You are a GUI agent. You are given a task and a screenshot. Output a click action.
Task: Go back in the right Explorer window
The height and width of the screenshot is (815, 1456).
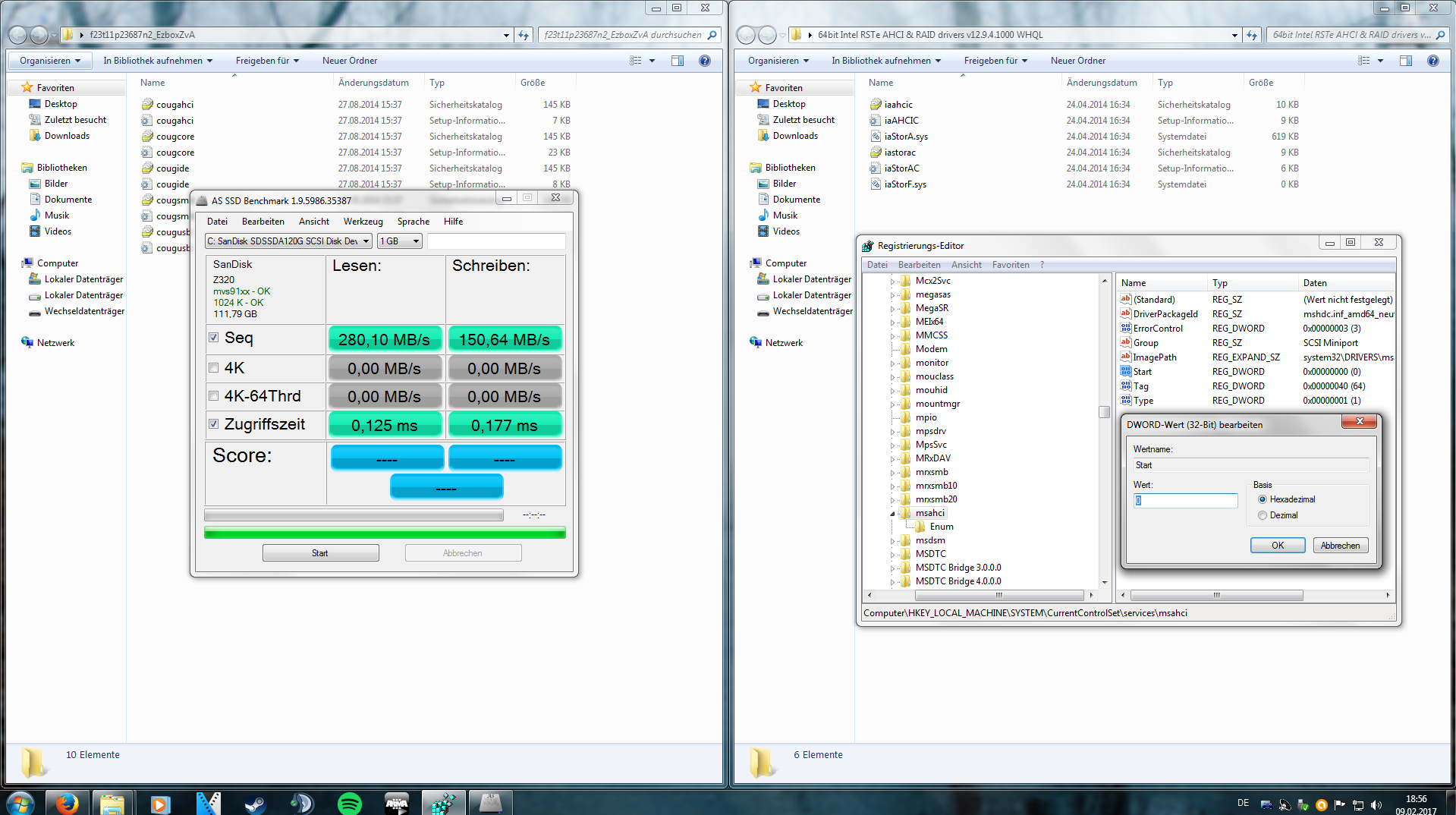(x=746, y=35)
